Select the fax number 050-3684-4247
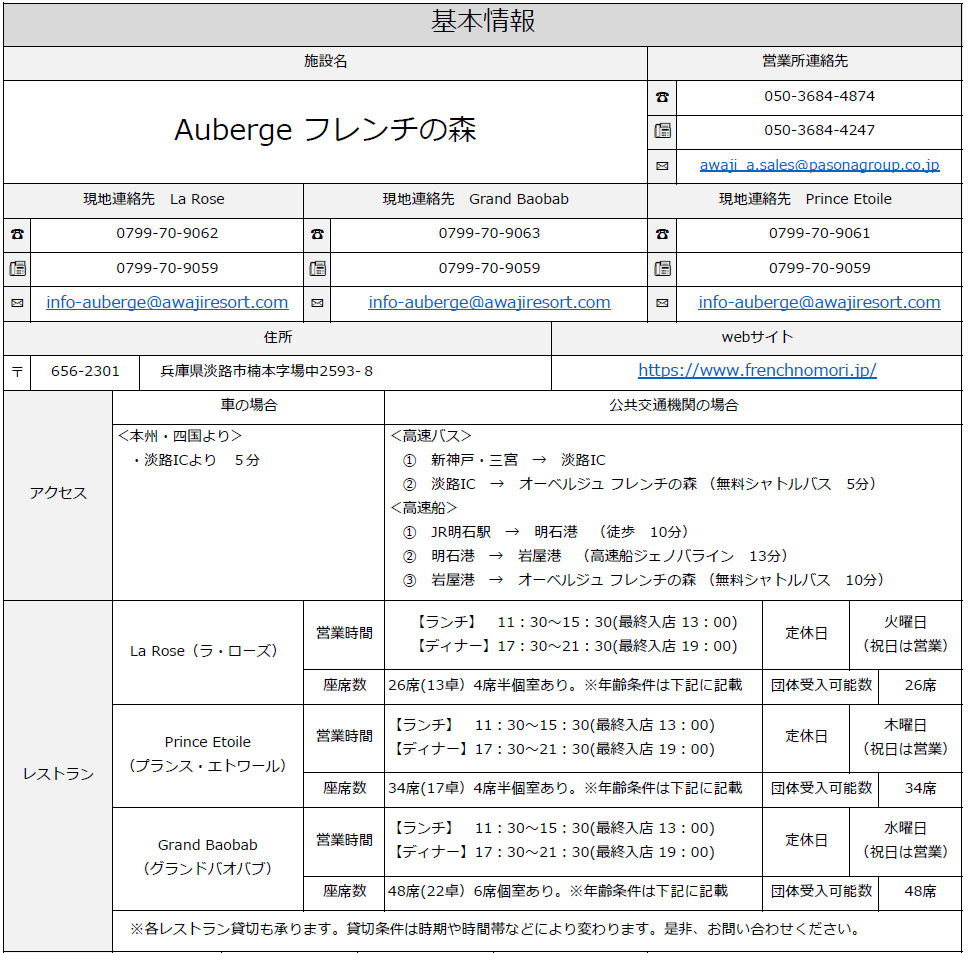This screenshot has height=953, width=973. click(819, 131)
